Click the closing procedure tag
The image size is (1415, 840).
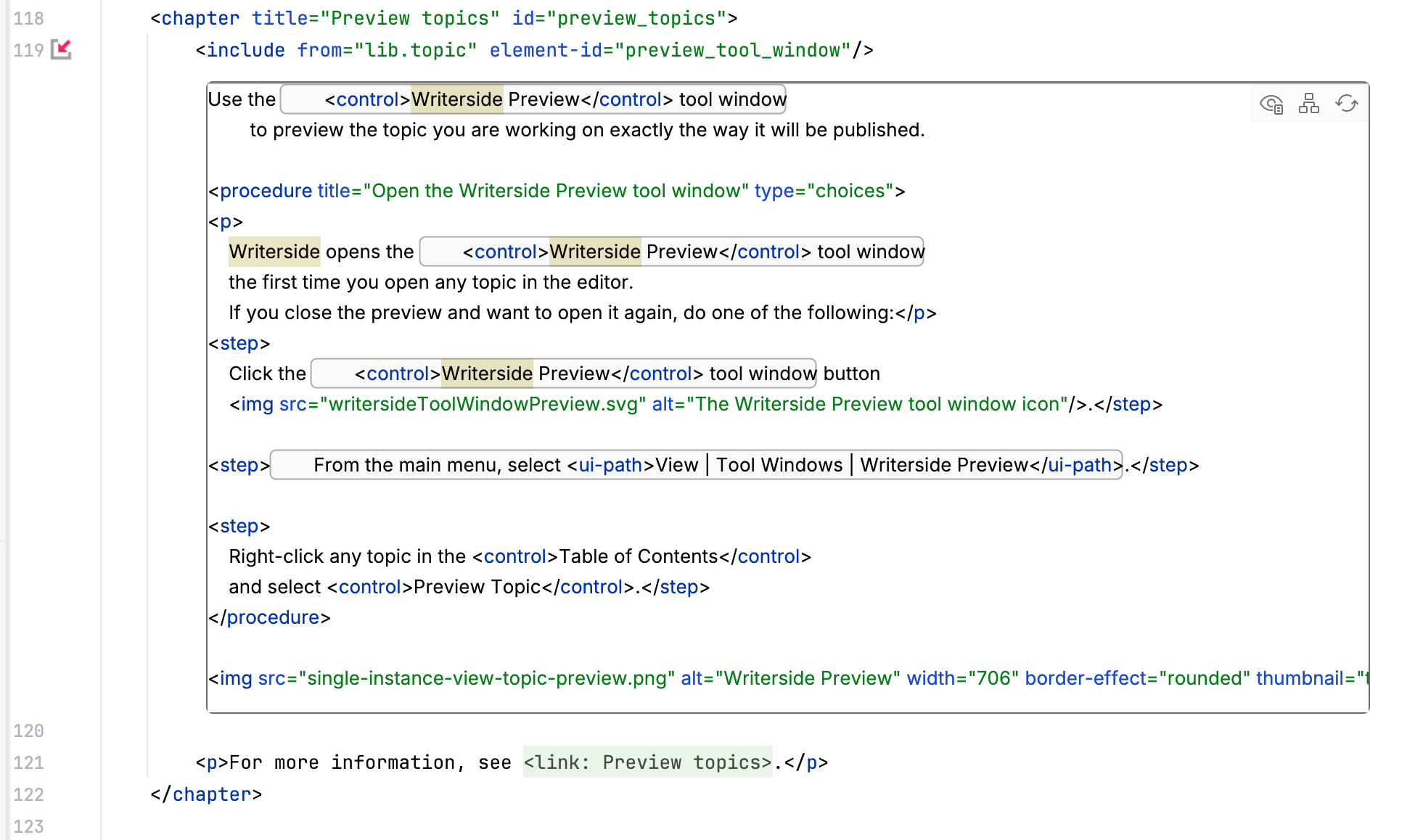pos(269,617)
